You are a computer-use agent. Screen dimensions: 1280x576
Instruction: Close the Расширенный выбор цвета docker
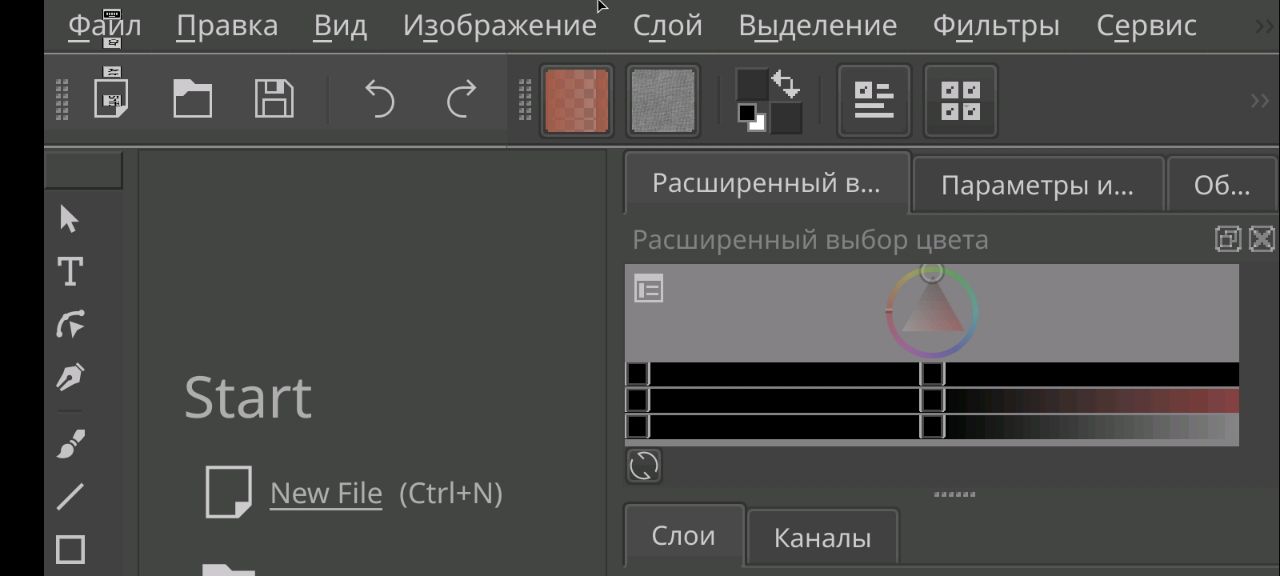[x=1262, y=239]
